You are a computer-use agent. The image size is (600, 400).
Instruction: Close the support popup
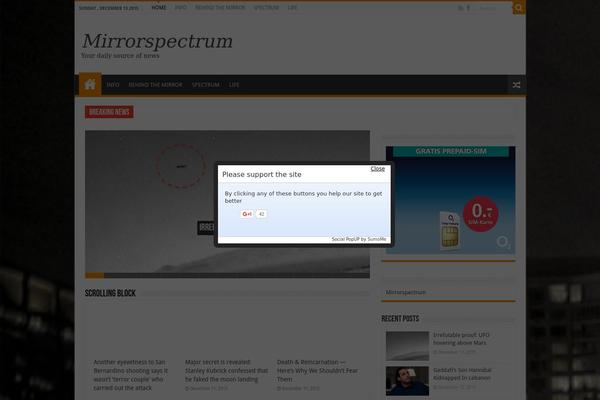point(377,169)
